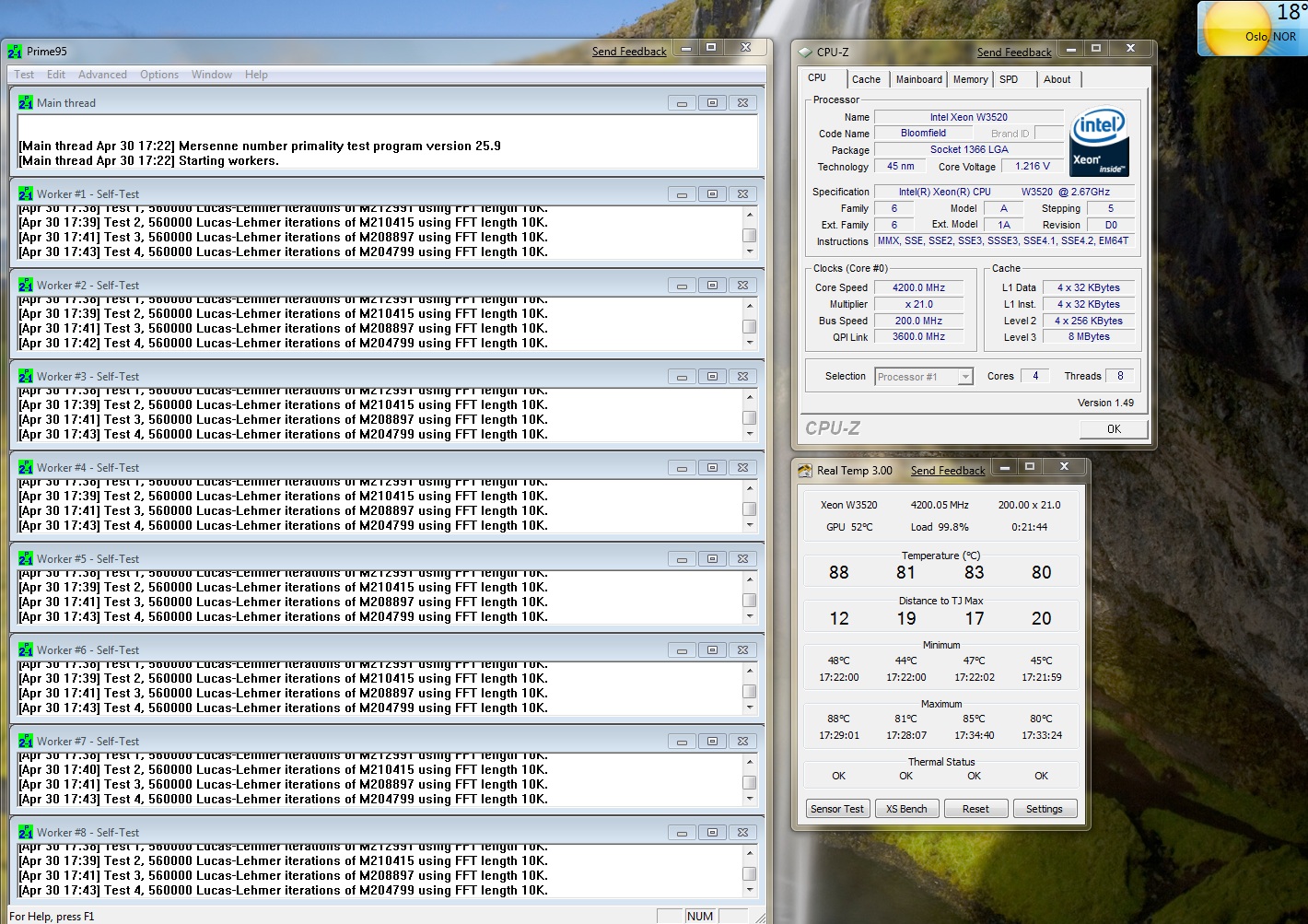Click the QPI Link 3600.0 MHz field
This screenshot has height=924, width=1308.
tap(918, 337)
